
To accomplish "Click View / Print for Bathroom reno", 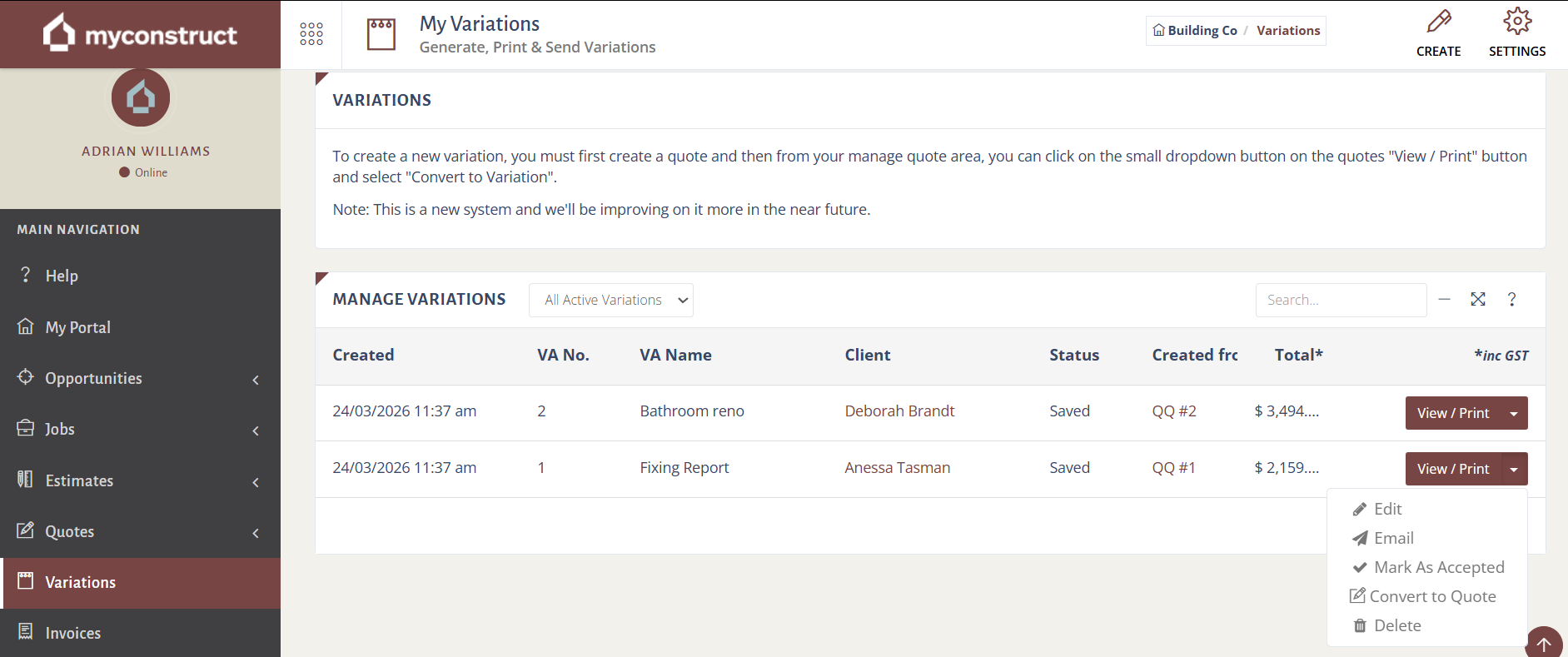I will [1452, 414].
